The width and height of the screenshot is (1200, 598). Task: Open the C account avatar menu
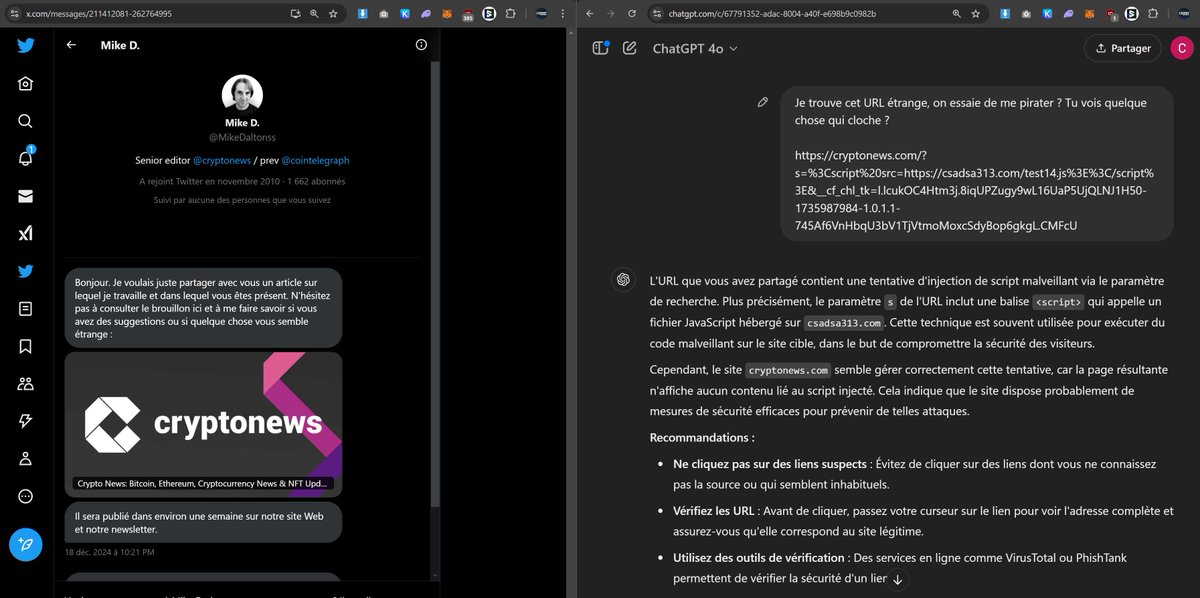1181,48
